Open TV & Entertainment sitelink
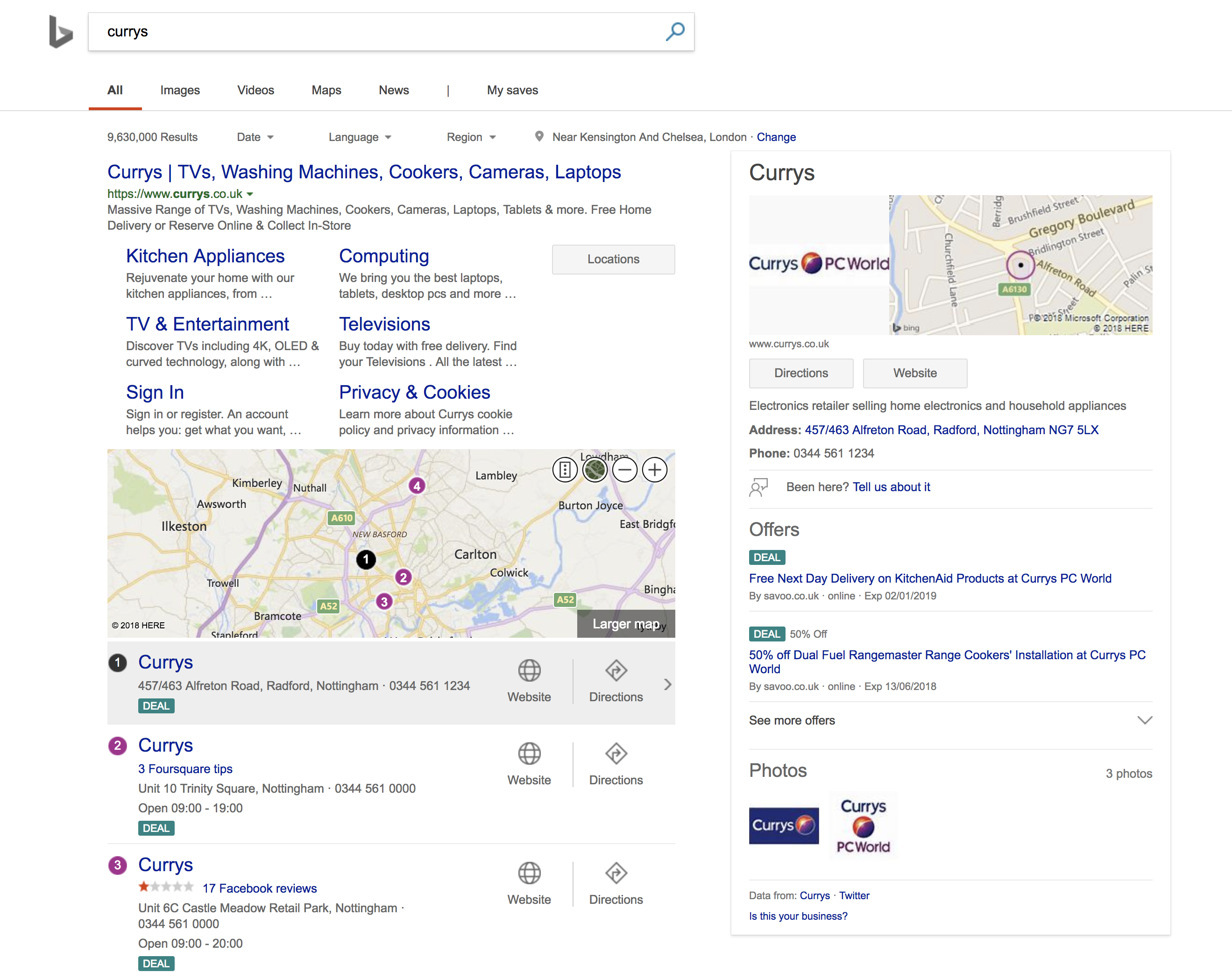This screenshot has width=1232, height=972. point(207,324)
